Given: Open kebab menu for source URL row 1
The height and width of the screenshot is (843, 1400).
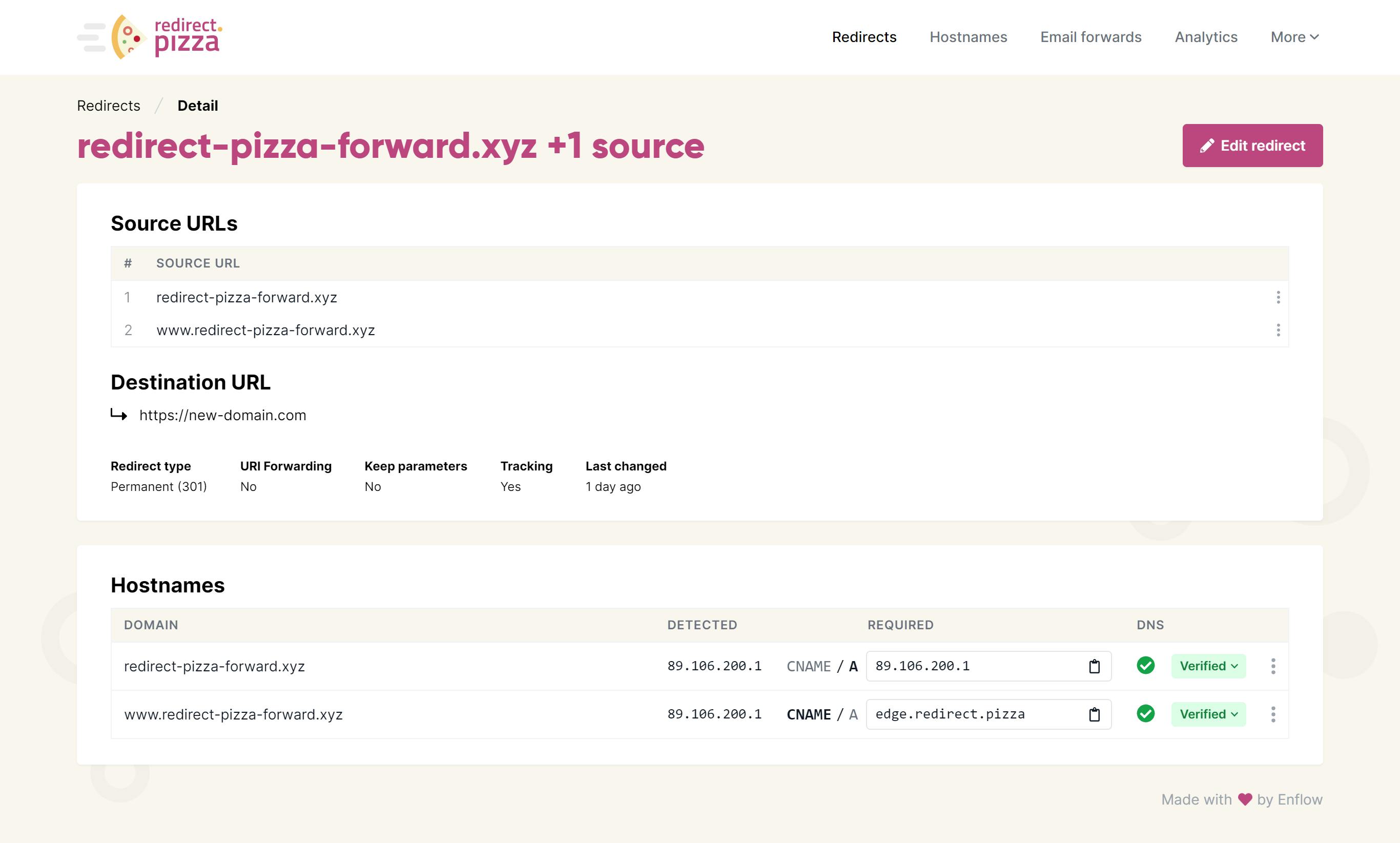Looking at the screenshot, I should pyautogui.click(x=1278, y=297).
